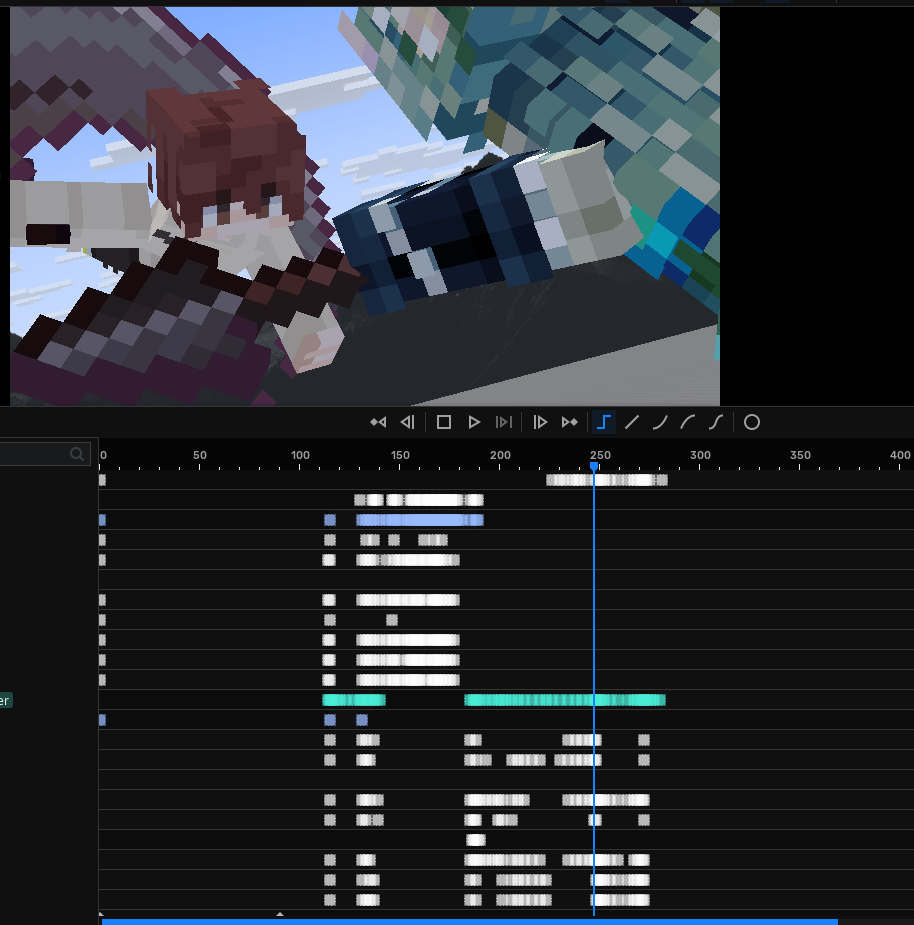Select the lone keyframe in the single-keyframe row
The height and width of the screenshot is (925, 914).
tap(476, 839)
